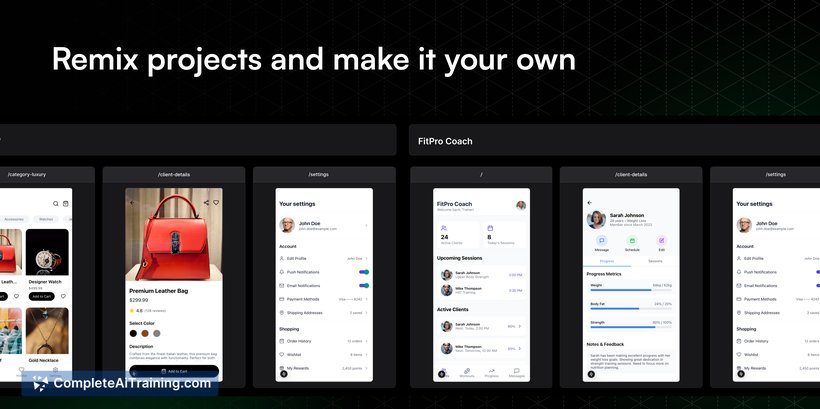
Task: Click the Edit Profile person icon in the uncropped settings screen
Action: (282, 258)
